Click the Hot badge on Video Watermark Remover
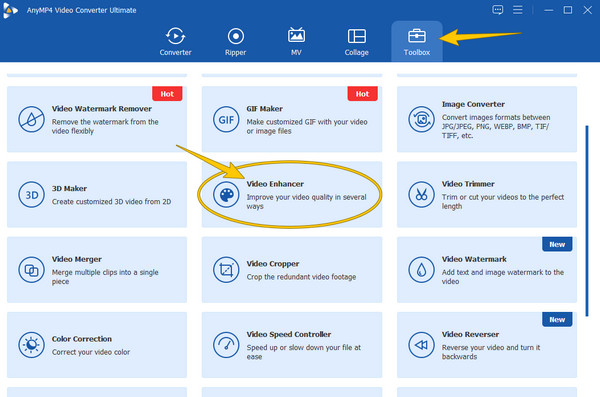This screenshot has height=397, width=600. (x=167, y=94)
